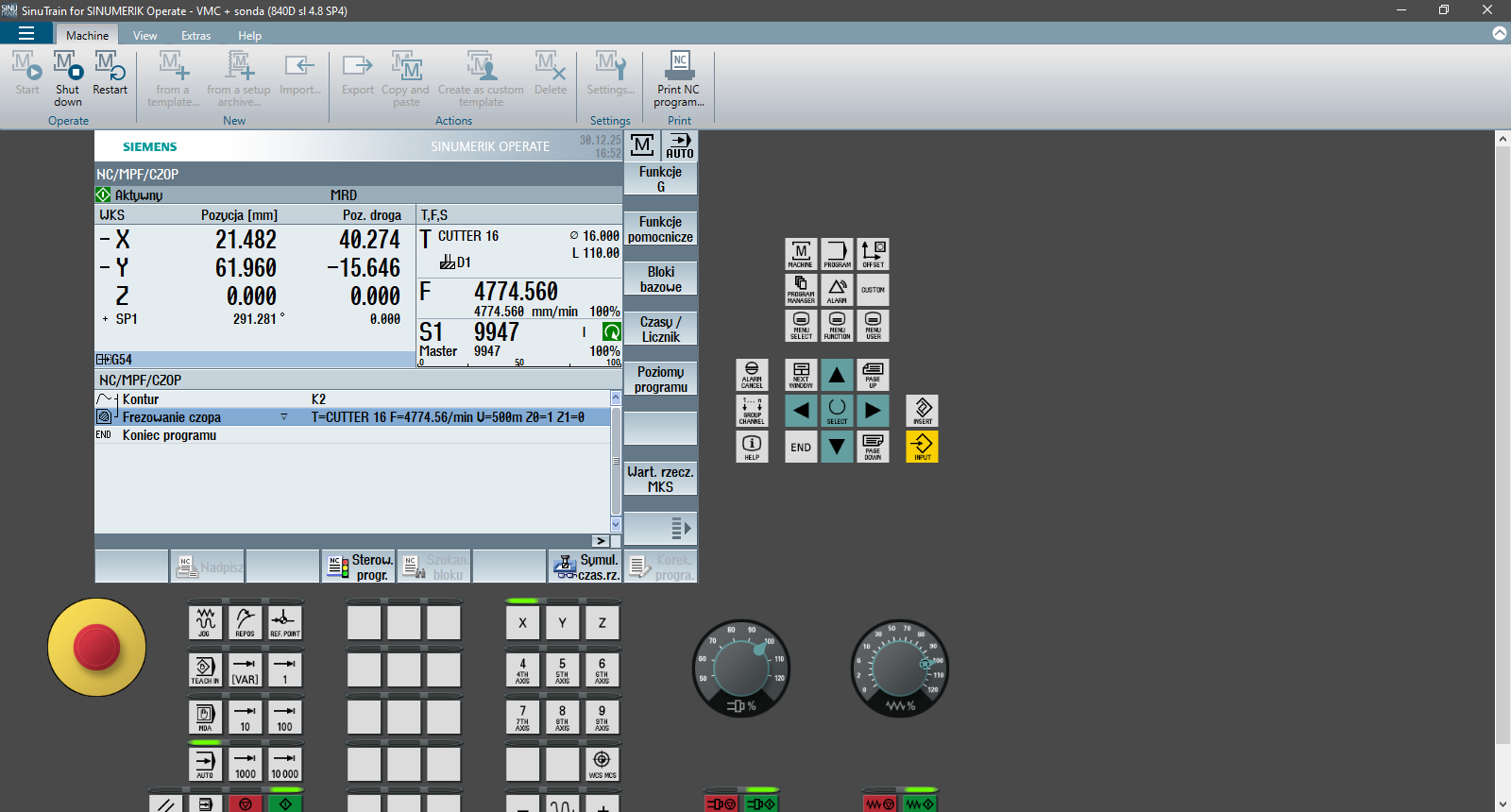
Task: Shut down the machine from the ribbon
Action: pos(68,79)
